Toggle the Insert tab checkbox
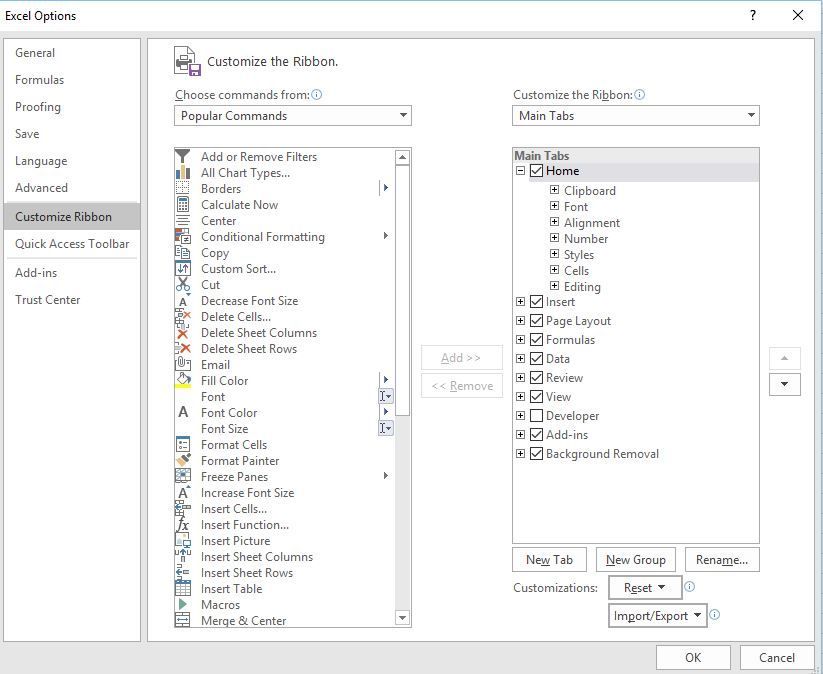This screenshot has height=674, width=823. pyautogui.click(x=536, y=302)
